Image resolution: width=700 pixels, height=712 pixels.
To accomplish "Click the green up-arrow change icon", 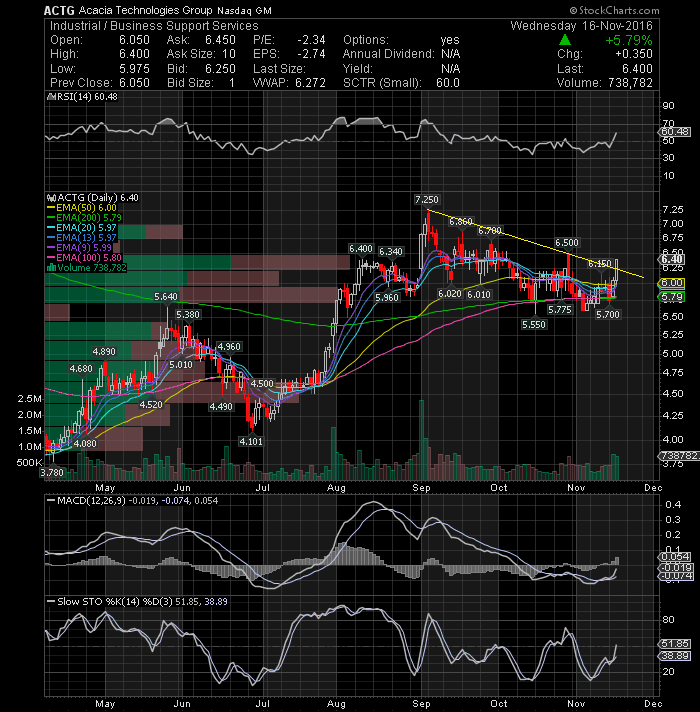I will [x=565, y=40].
